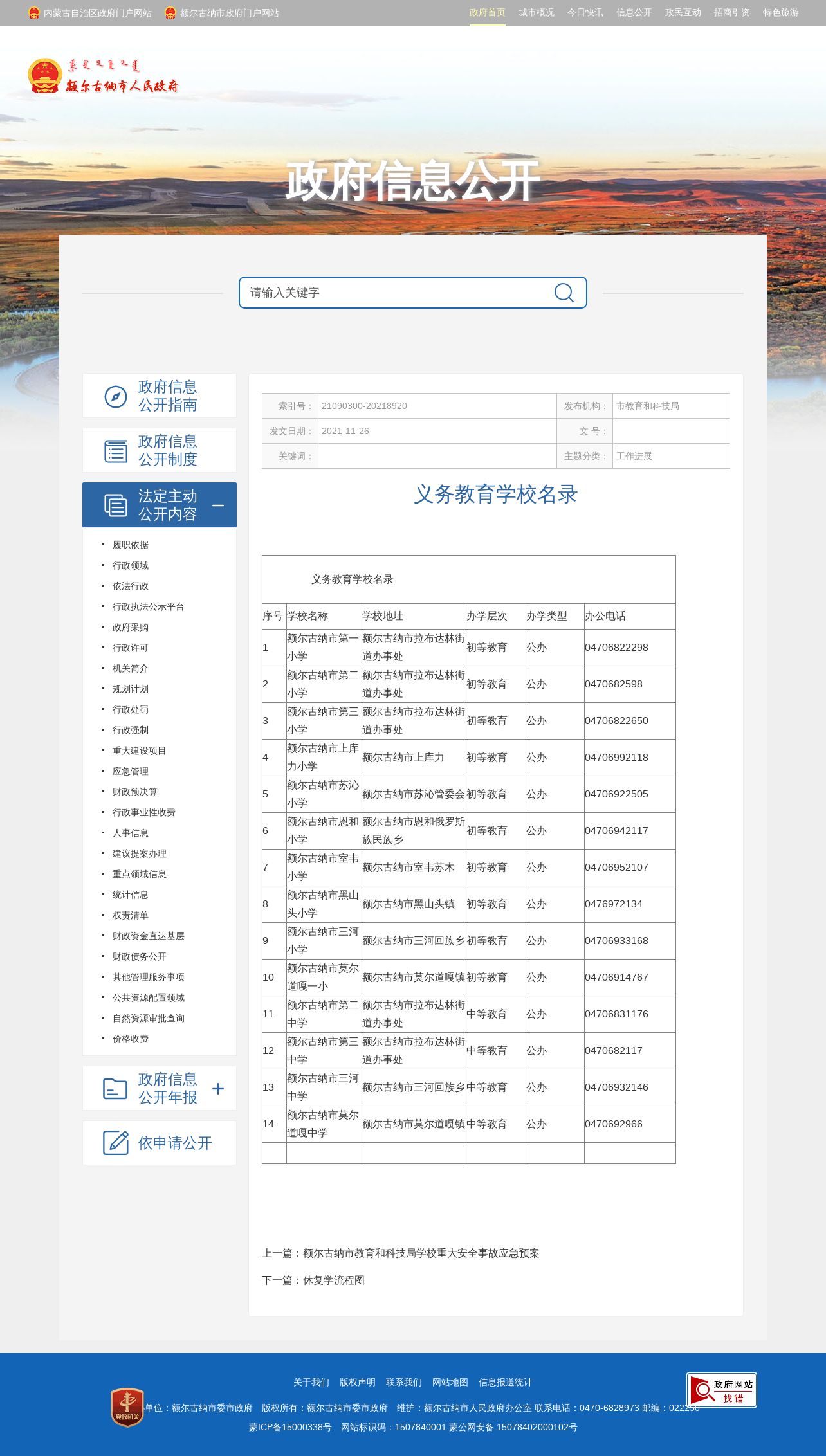Click index number 21090300-20218920
Viewport: 826px width, 1456px height.
point(364,406)
